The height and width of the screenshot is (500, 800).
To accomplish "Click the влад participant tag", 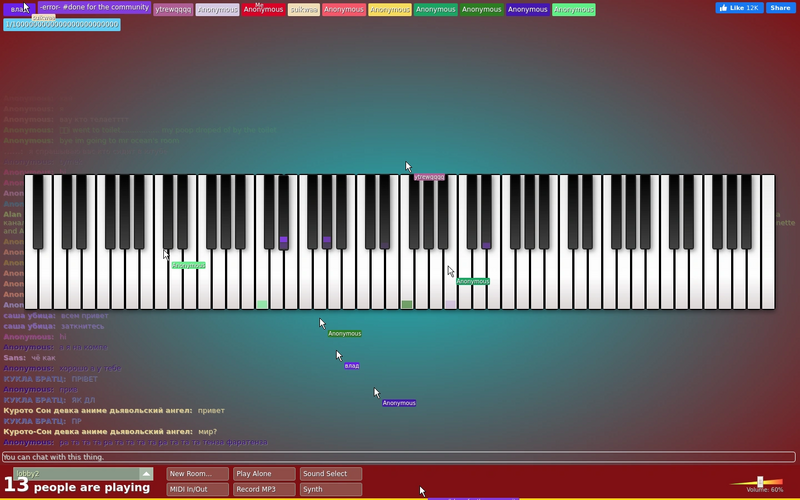I will [x=19, y=10].
